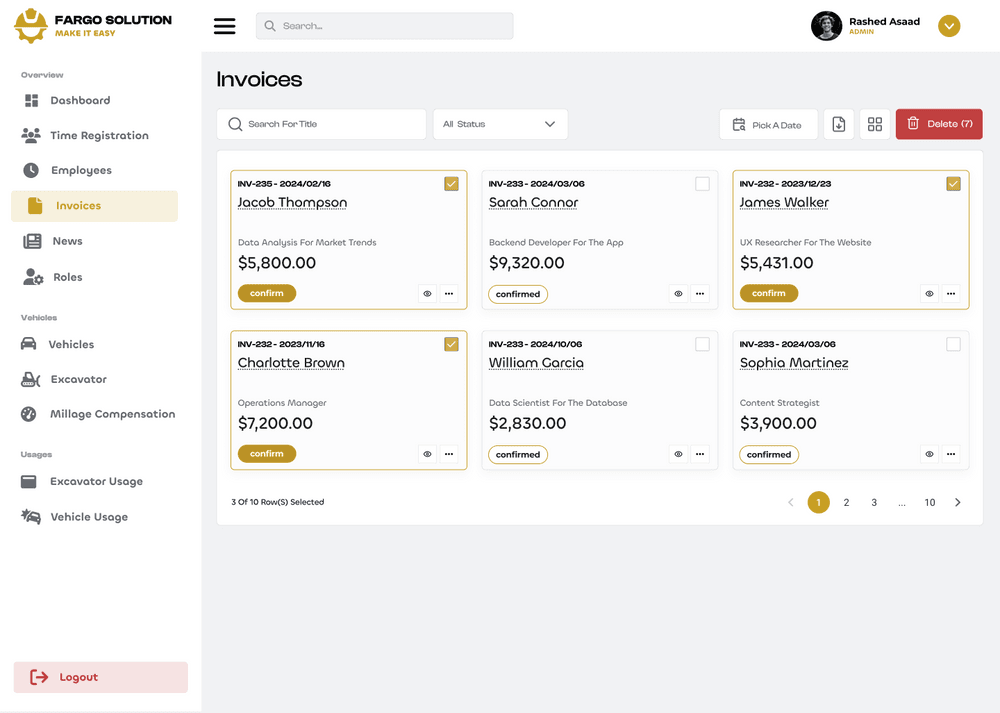Switch to grid view layout icon

click(x=875, y=124)
